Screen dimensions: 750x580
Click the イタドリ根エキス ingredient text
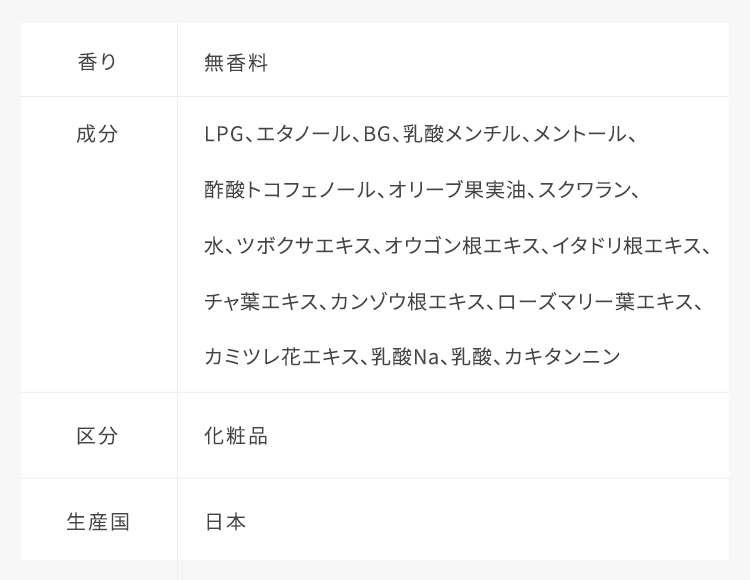pyautogui.click(x=627, y=246)
